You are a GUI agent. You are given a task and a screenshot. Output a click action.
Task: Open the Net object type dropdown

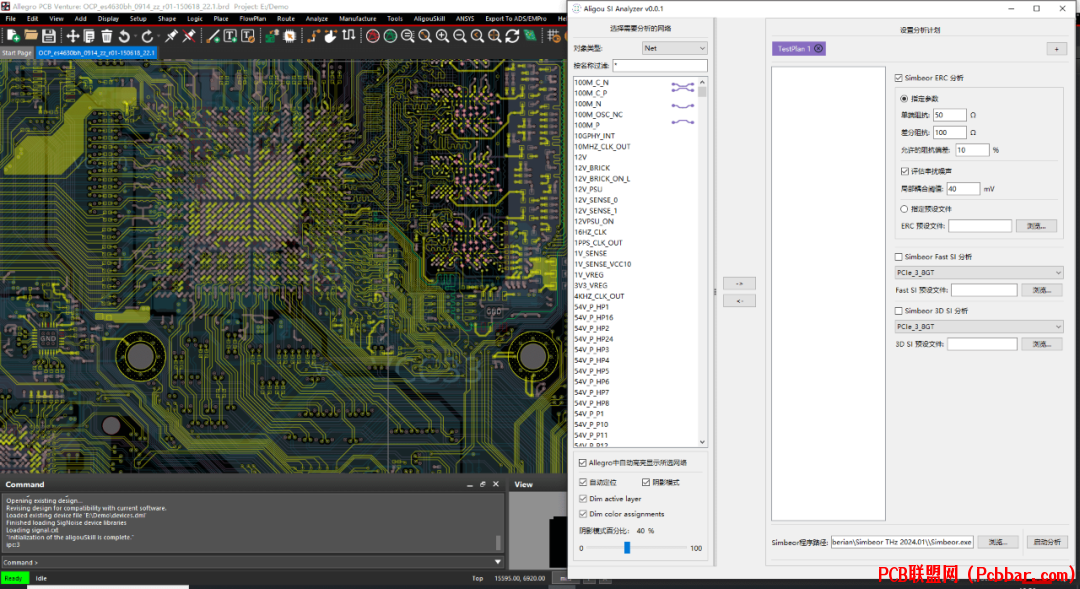[x=674, y=48]
